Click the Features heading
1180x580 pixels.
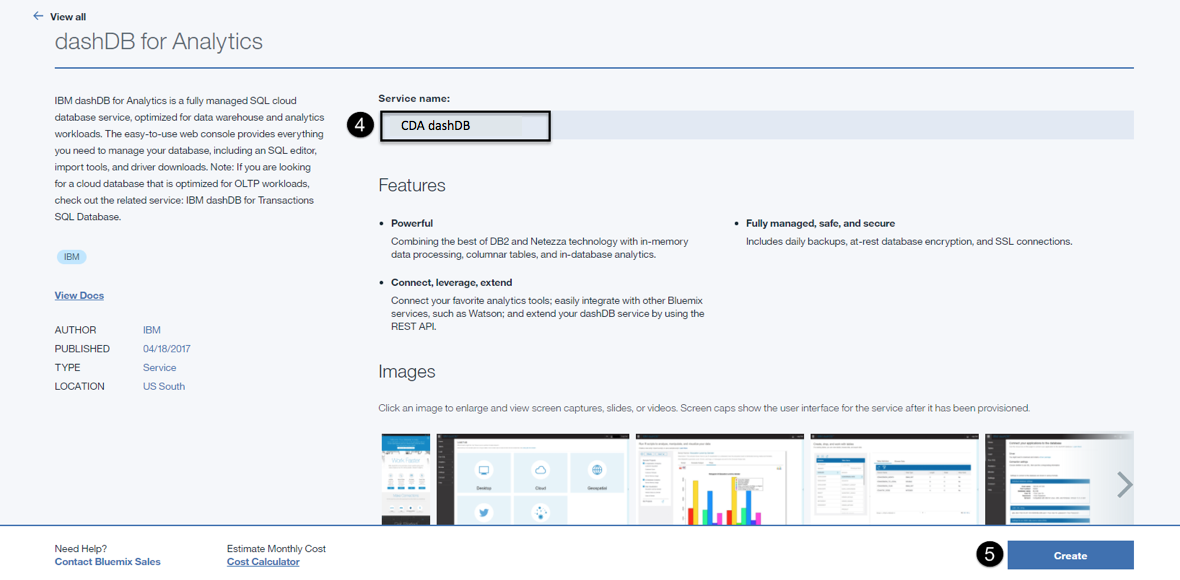tap(412, 185)
